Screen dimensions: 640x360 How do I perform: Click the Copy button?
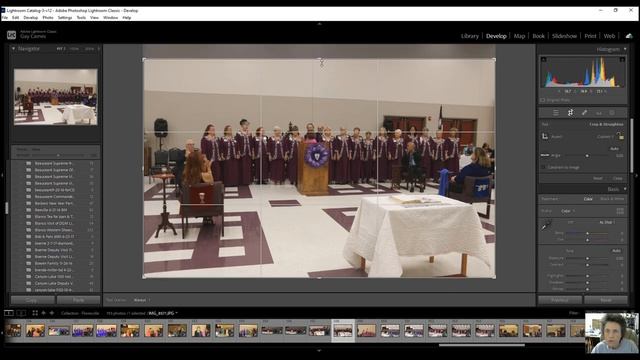pos(33,300)
